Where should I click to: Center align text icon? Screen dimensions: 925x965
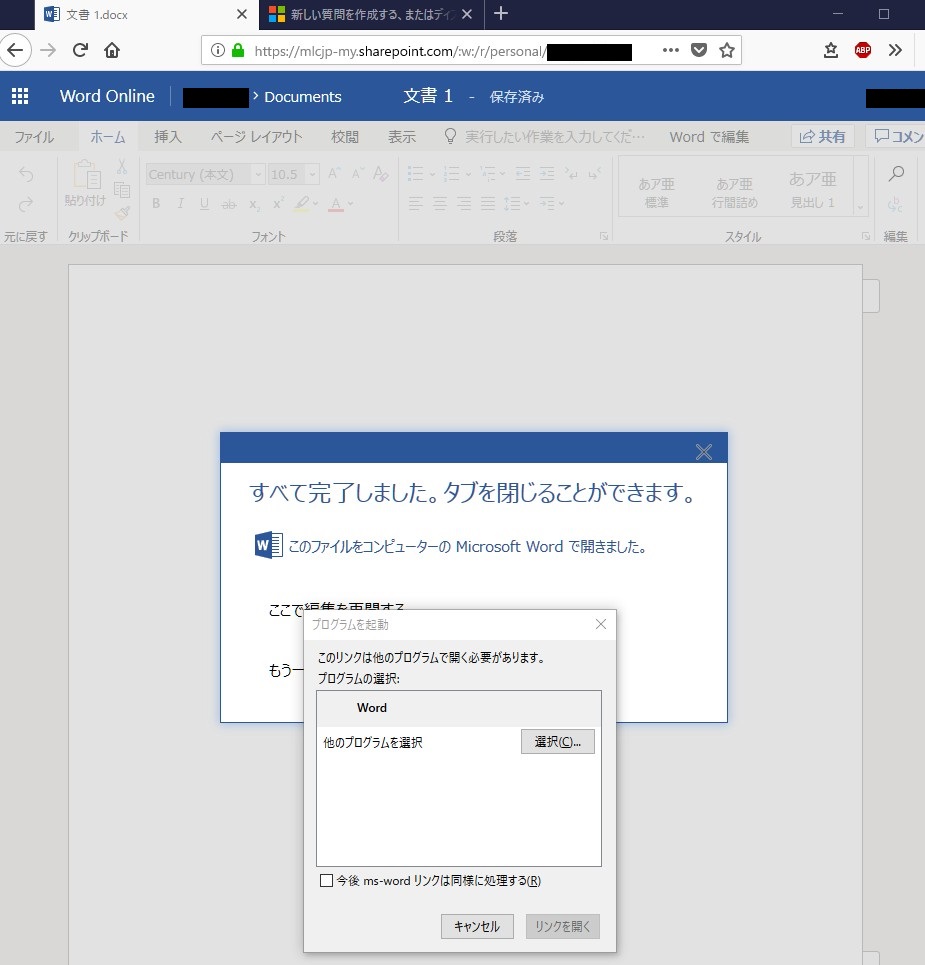439,203
